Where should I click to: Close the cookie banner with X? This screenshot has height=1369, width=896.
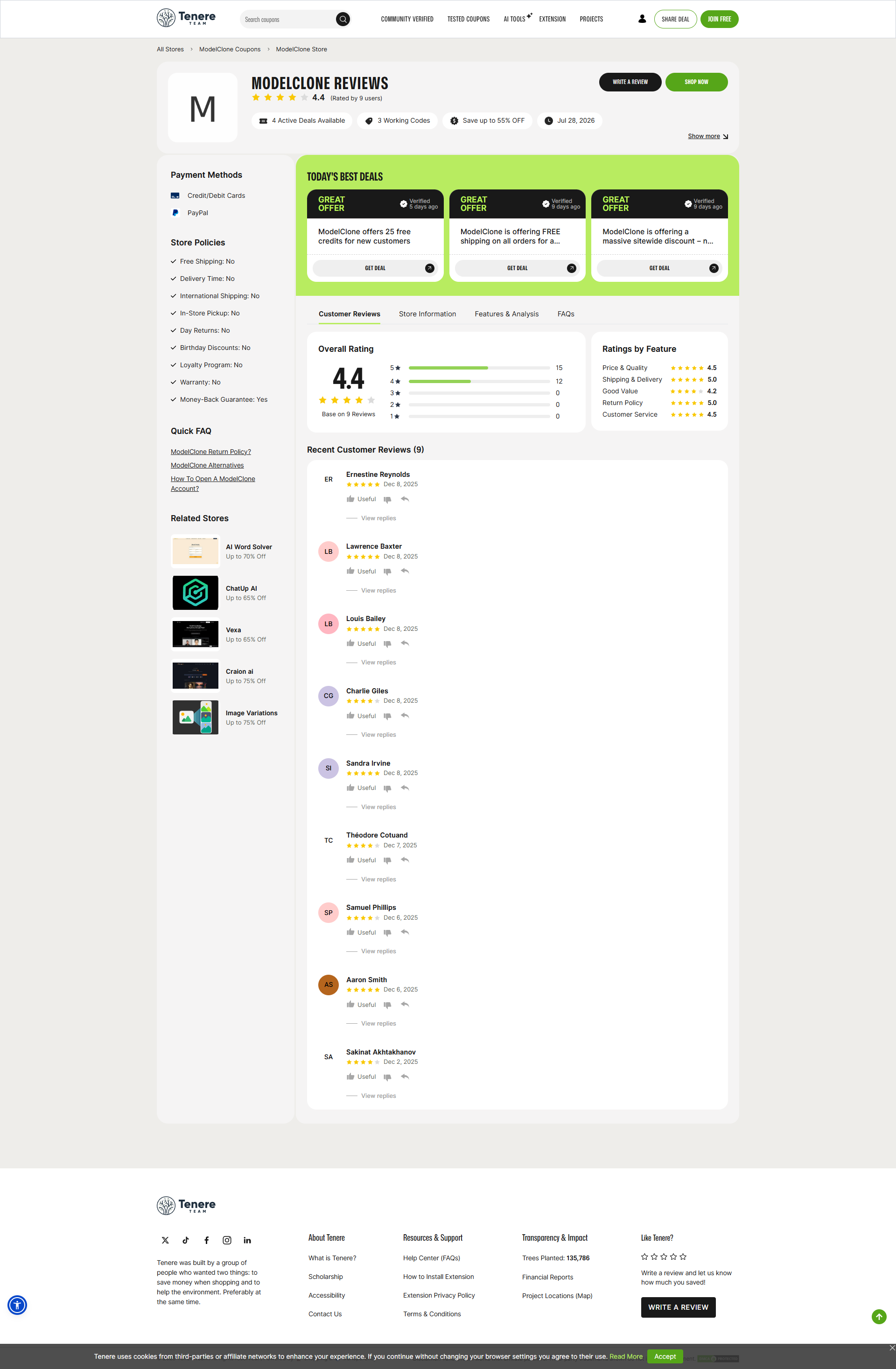click(x=892, y=1348)
